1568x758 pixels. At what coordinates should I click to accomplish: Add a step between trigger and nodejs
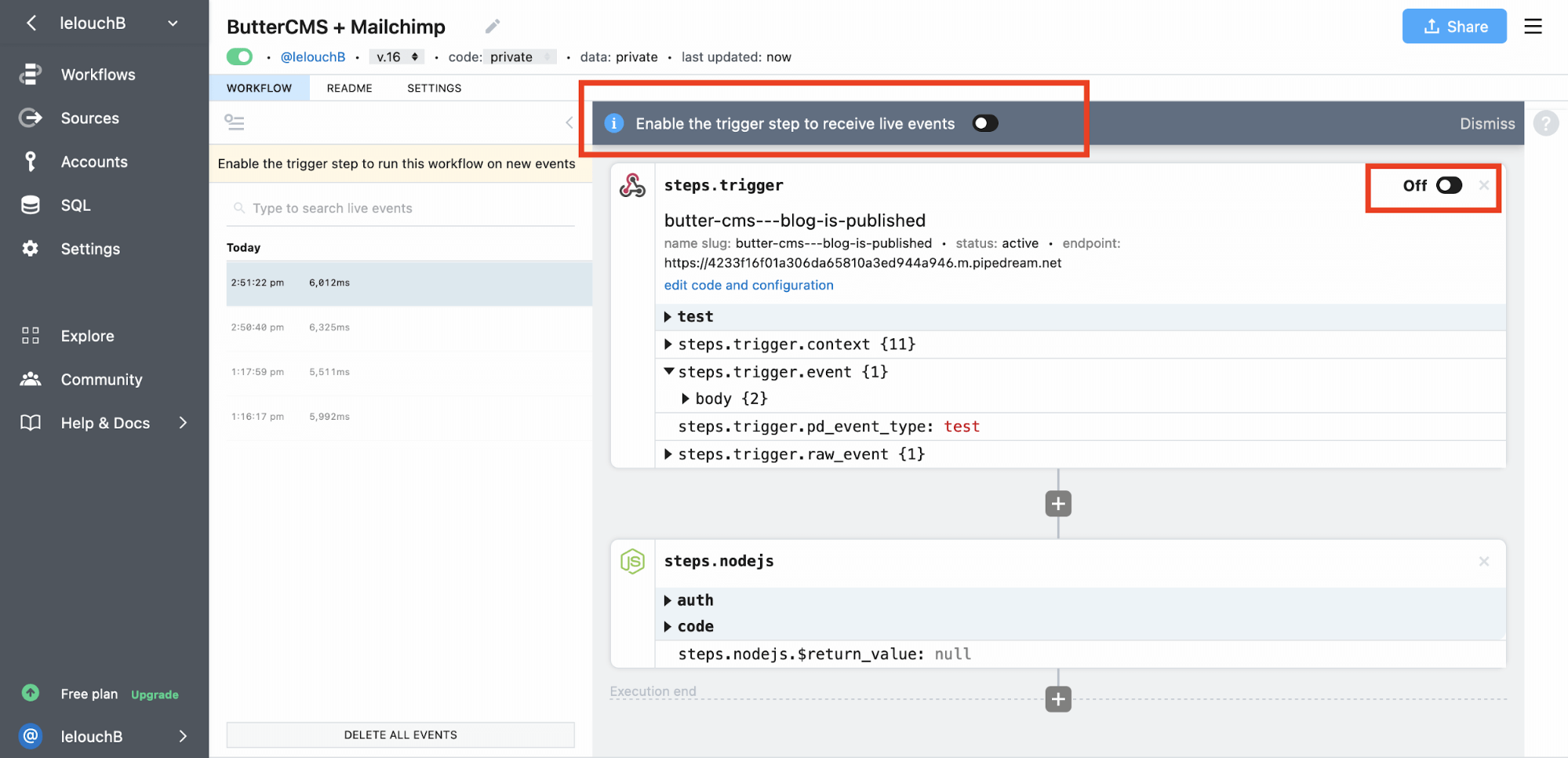(x=1058, y=504)
